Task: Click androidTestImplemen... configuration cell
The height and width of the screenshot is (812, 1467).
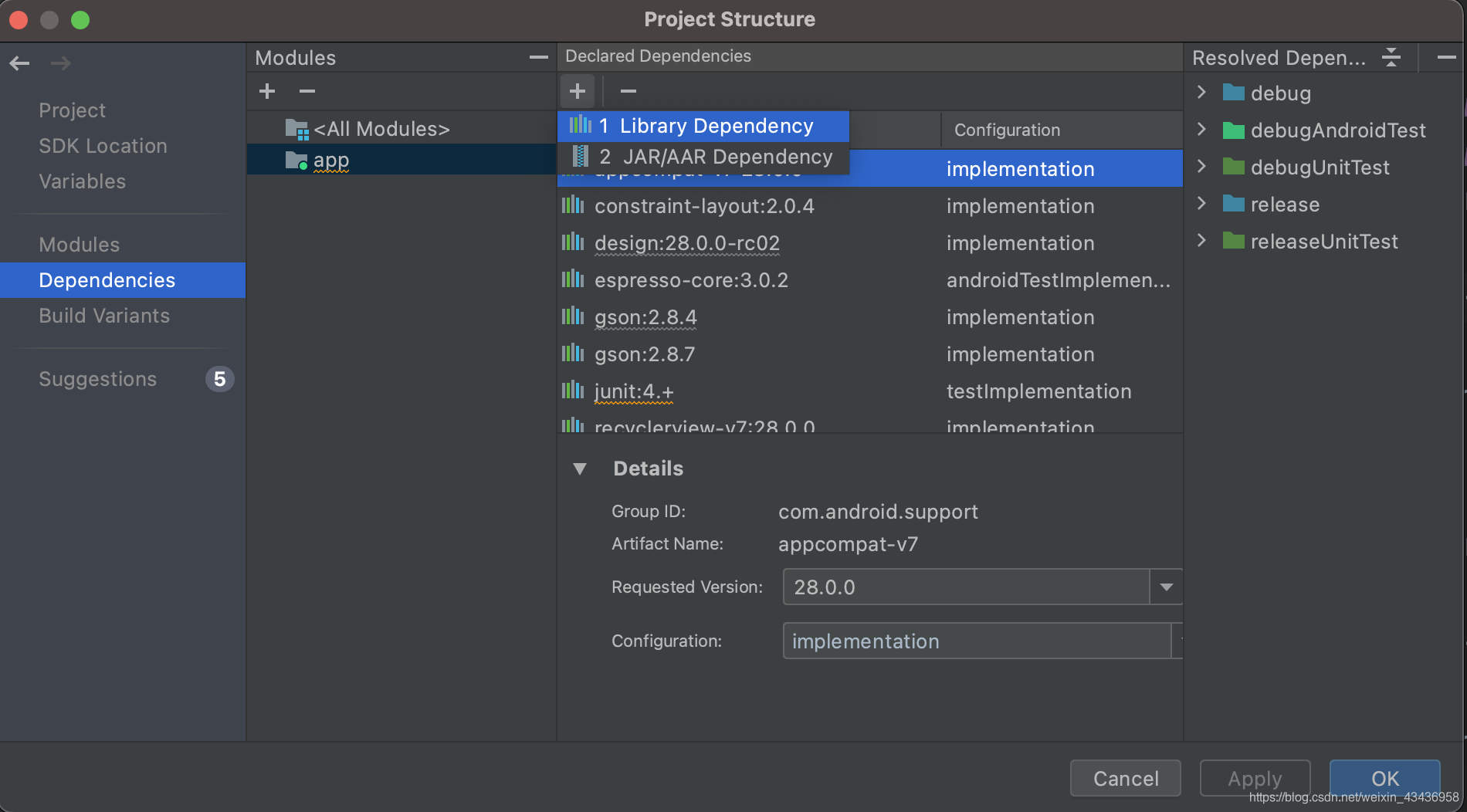Action: point(1058,280)
